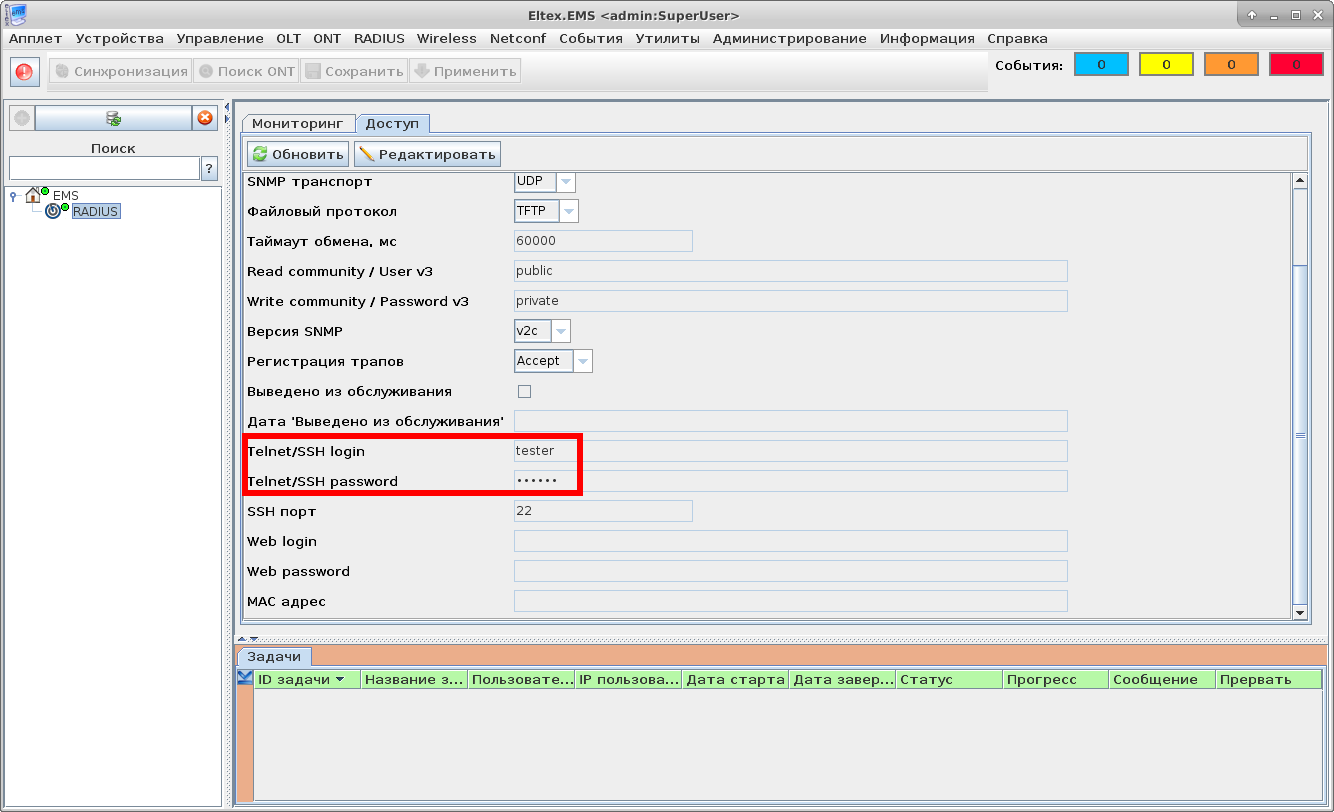Open the Справка menu
Screen dimensions: 1334x812
pyautogui.click(x=1017, y=39)
